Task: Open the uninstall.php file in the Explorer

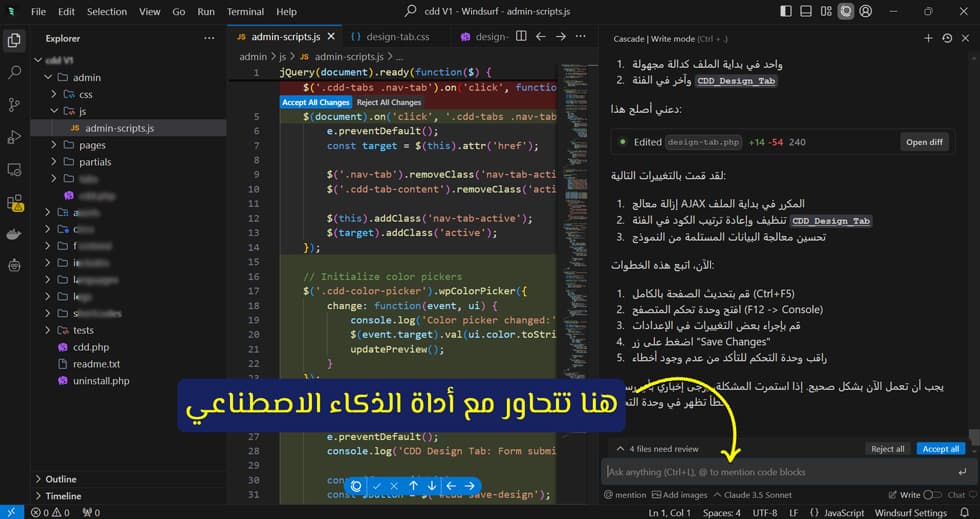Action: [x=101, y=381]
